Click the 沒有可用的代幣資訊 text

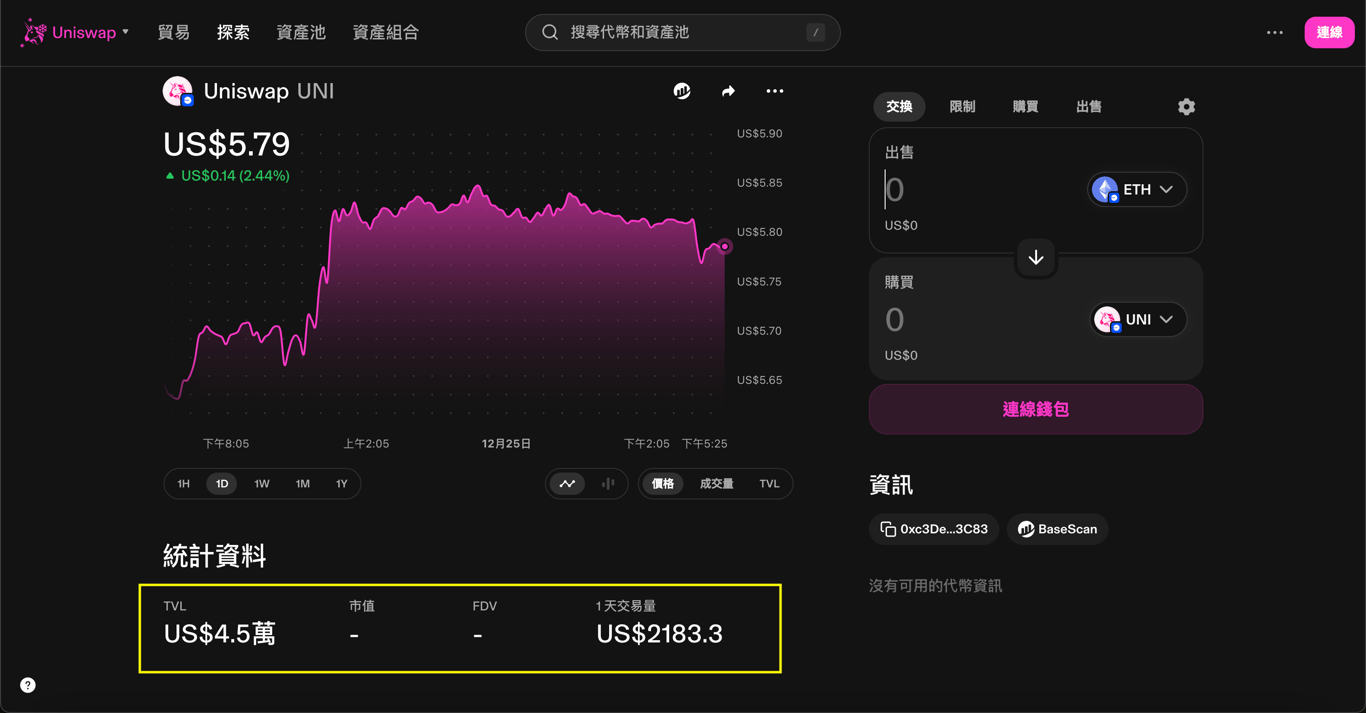pos(935,586)
